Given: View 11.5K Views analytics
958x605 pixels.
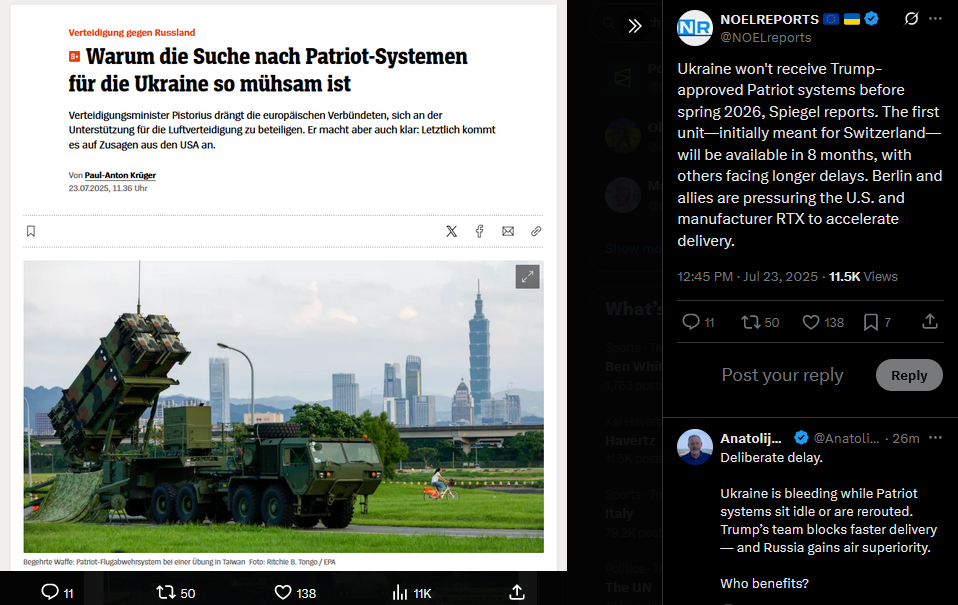Looking at the screenshot, I should pyautogui.click(x=863, y=277).
